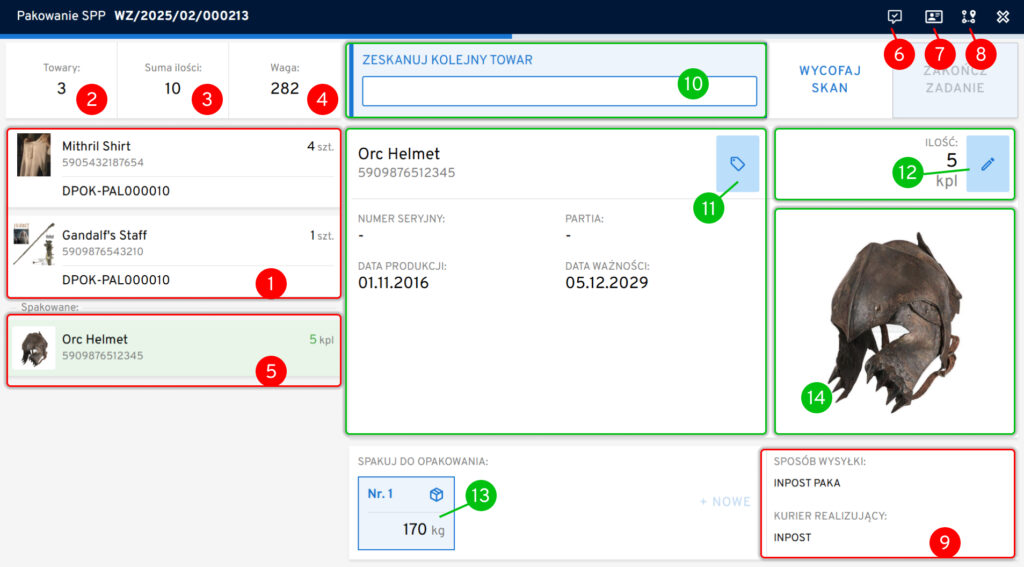Click the comment checkmark icon in header

point(895,17)
